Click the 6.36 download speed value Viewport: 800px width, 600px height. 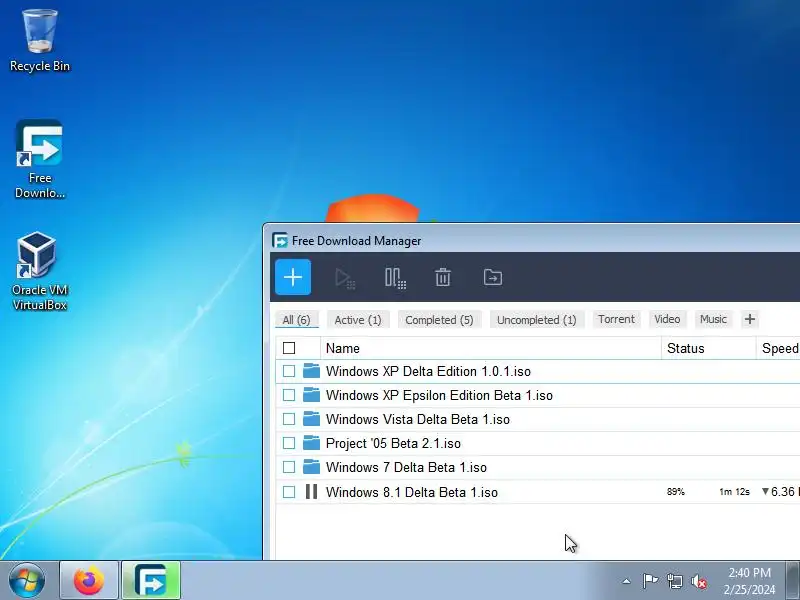pyautogui.click(x=781, y=491)
